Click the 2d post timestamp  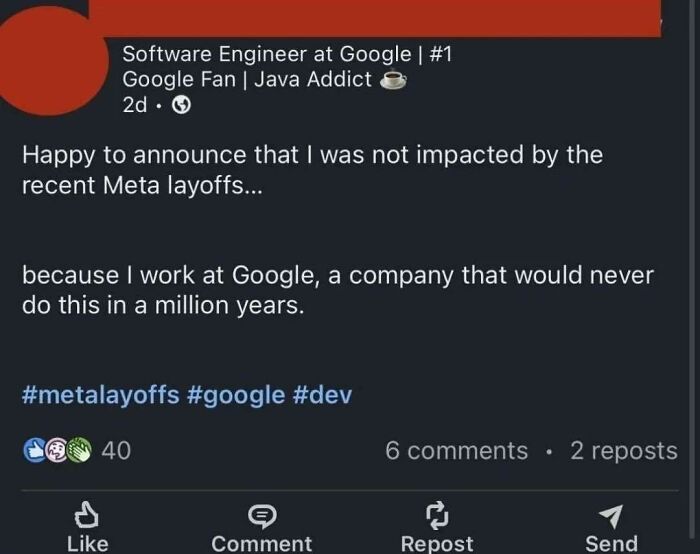[135, 106]
